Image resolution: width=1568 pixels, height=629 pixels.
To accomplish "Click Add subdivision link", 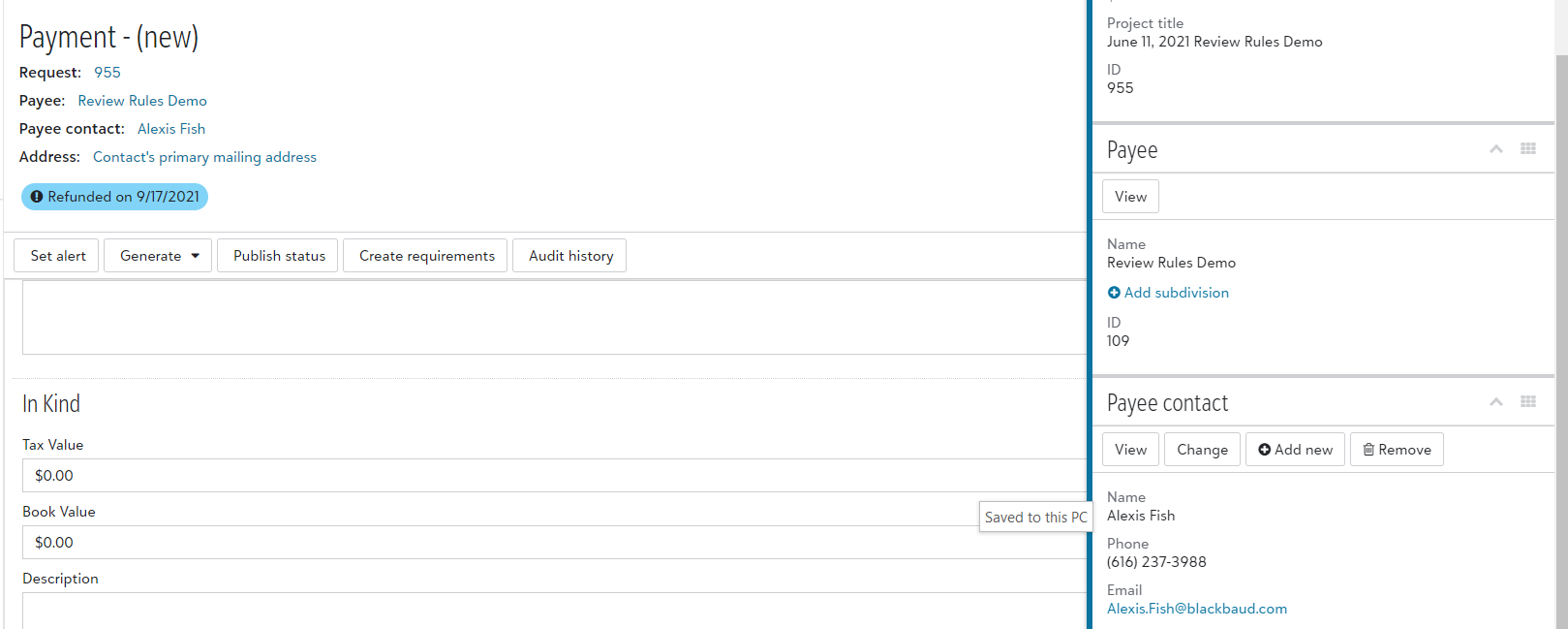I will pyautogui.click(x=1168, y=293).
